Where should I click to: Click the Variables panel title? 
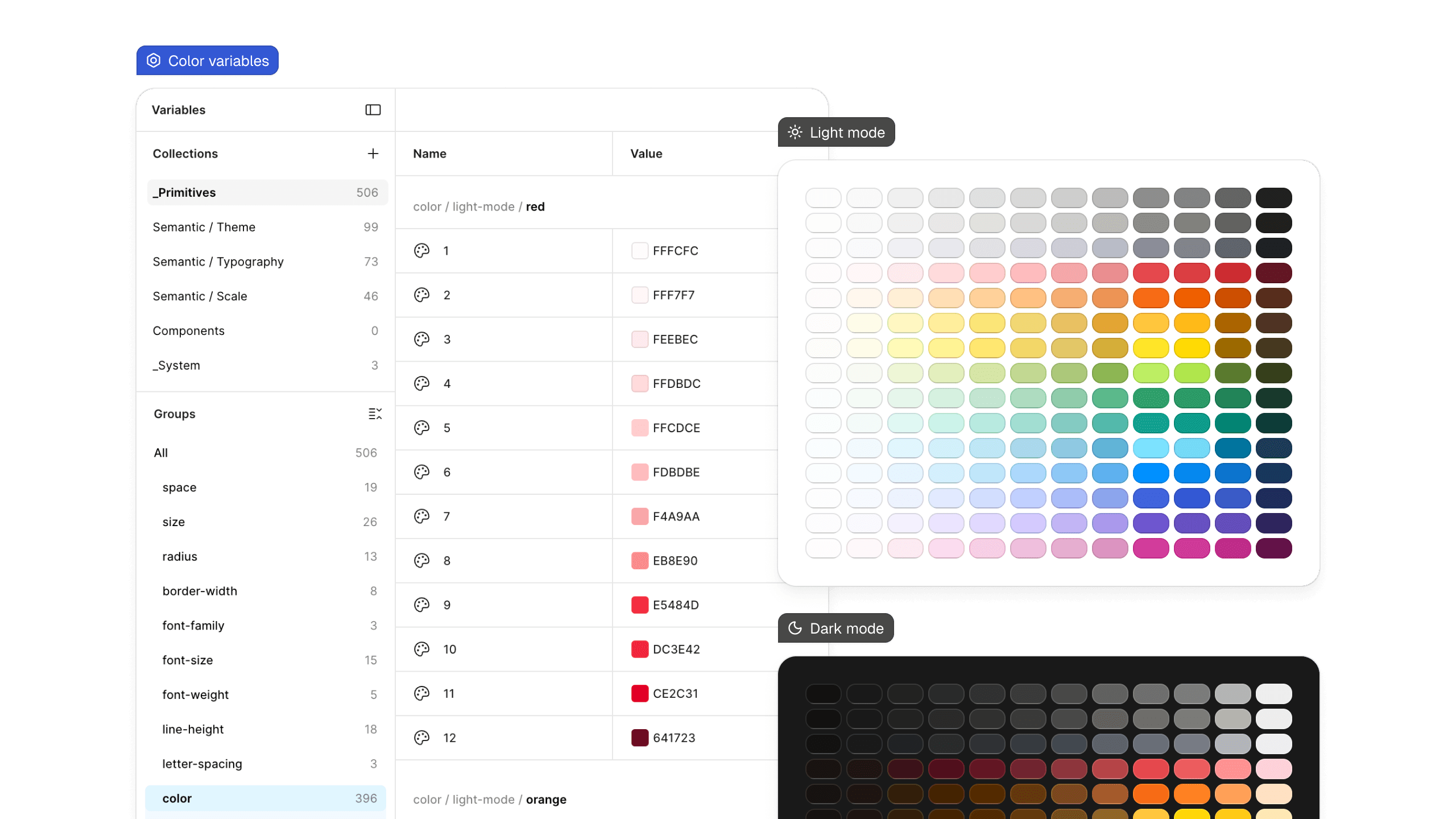pyautogui.click(x=179, y=110)
